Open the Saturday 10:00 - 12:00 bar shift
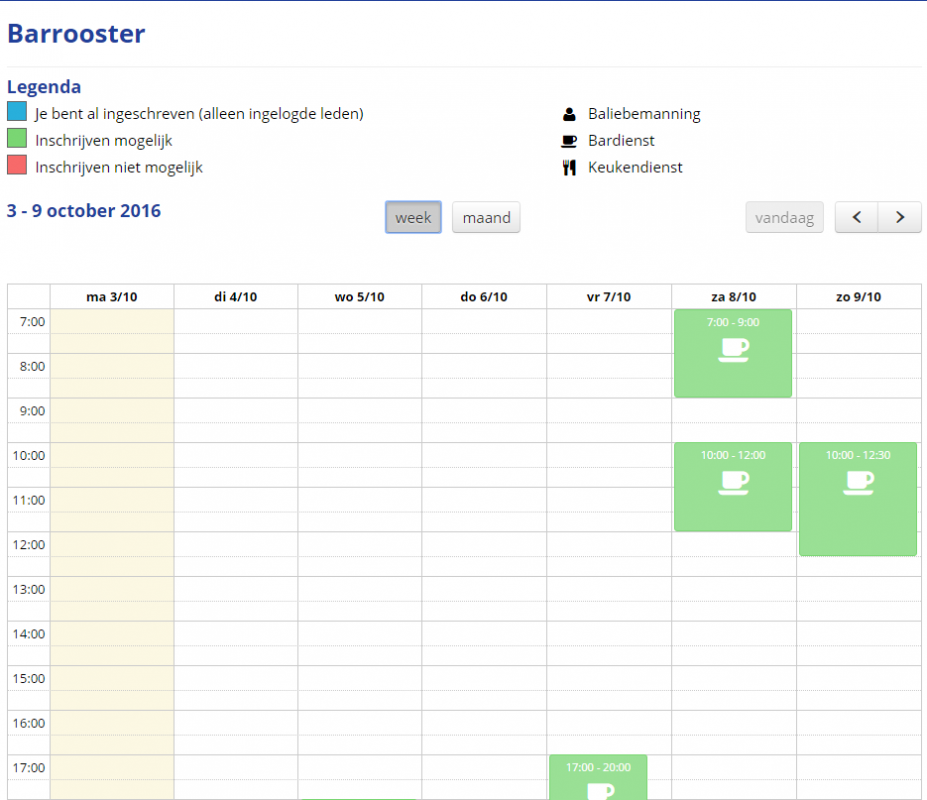The width and height of the screenshot is (927, 800). click(733, 487)
